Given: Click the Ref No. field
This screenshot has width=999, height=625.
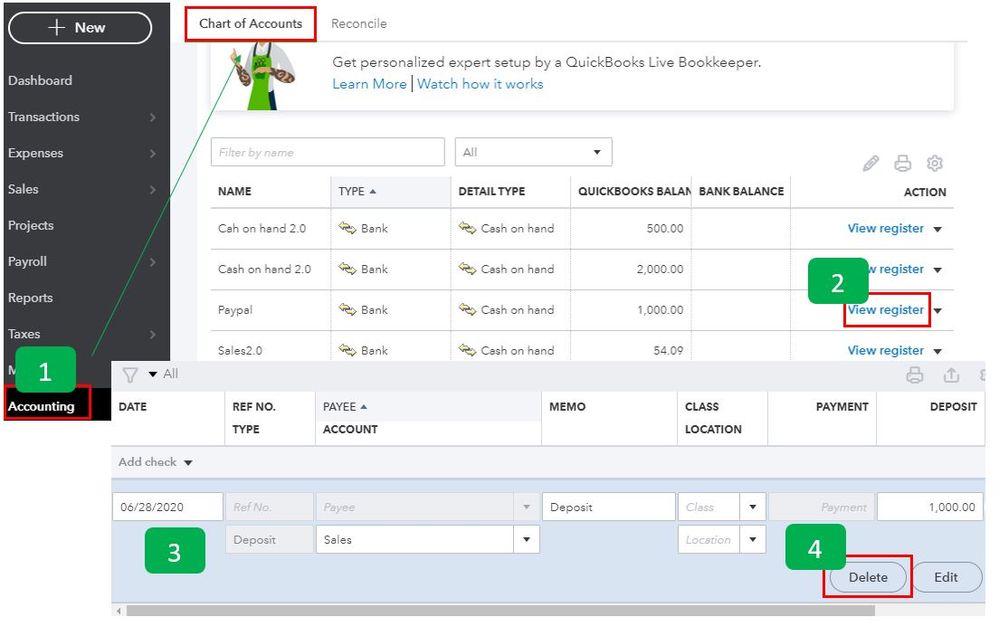Looking at the screenshot, I should (269, 507).
